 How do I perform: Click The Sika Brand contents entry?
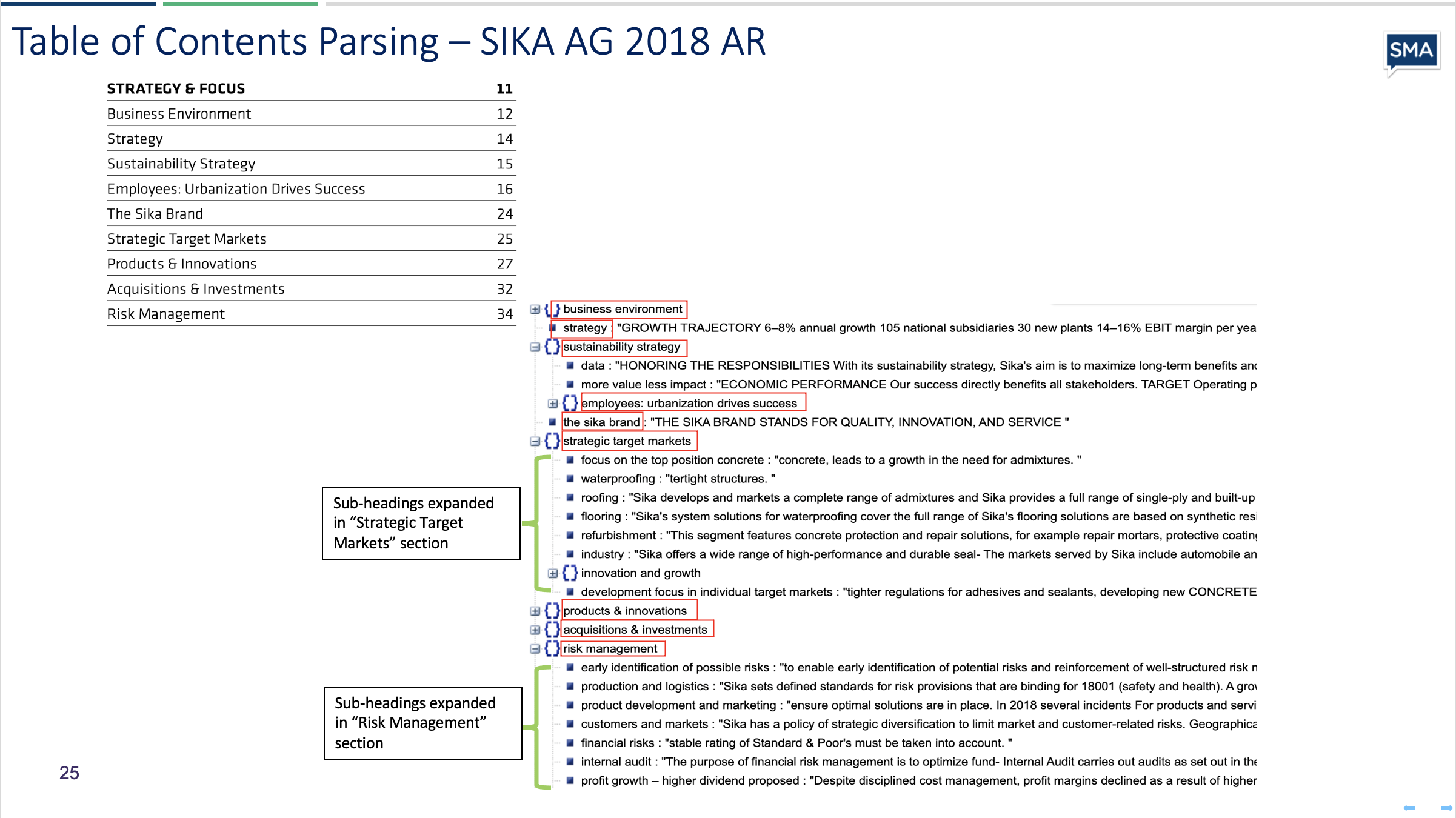click(x=155, y=214)
